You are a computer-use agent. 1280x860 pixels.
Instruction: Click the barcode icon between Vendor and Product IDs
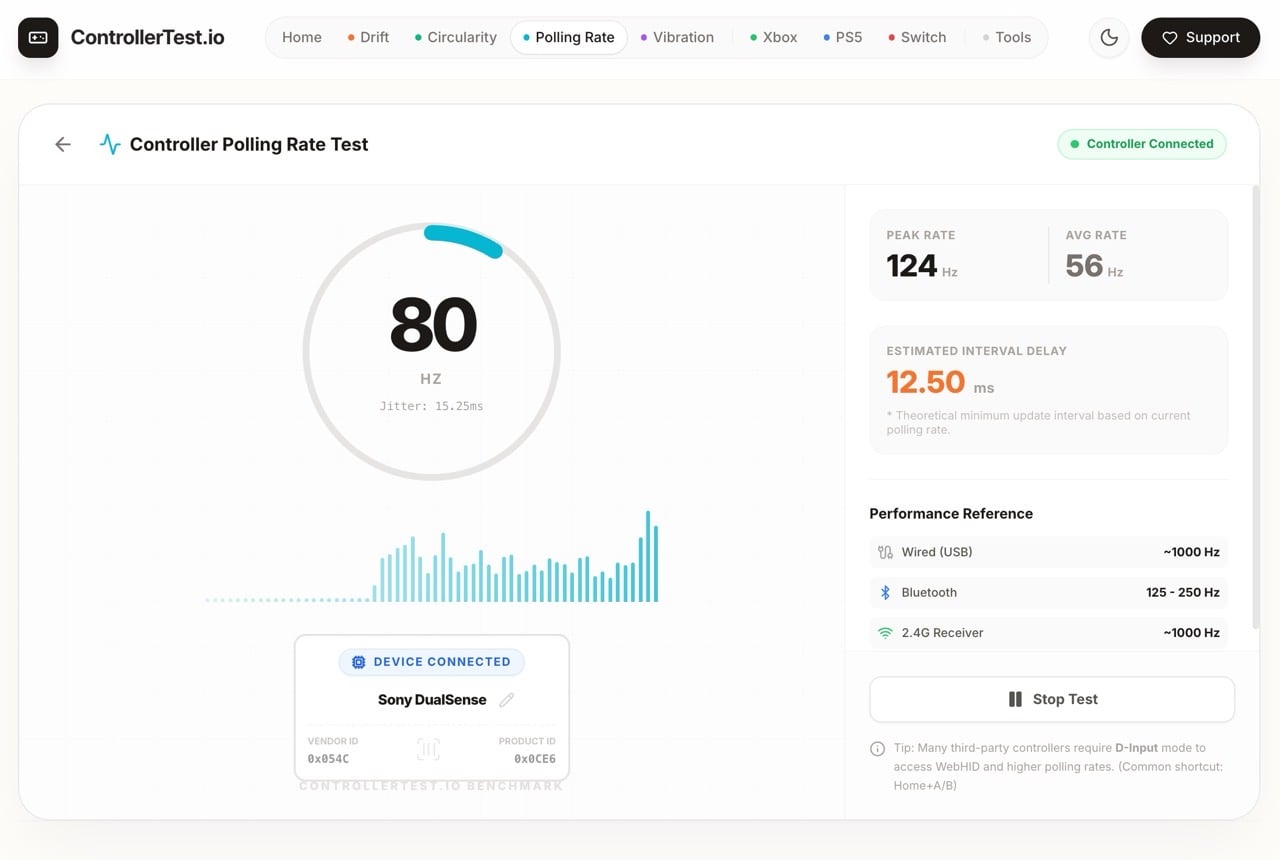(428, 749)
